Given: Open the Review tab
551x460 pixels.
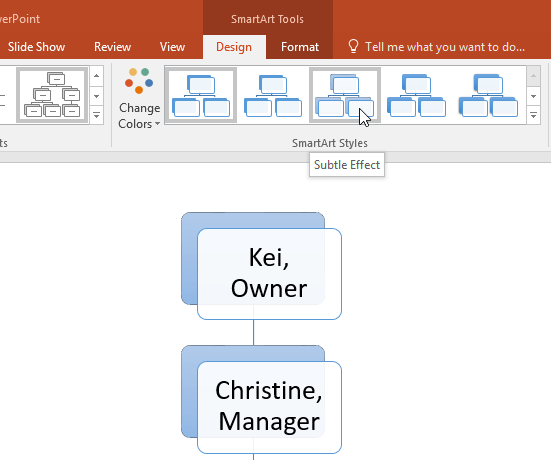Looking at the screenshot, I should 112,47.
